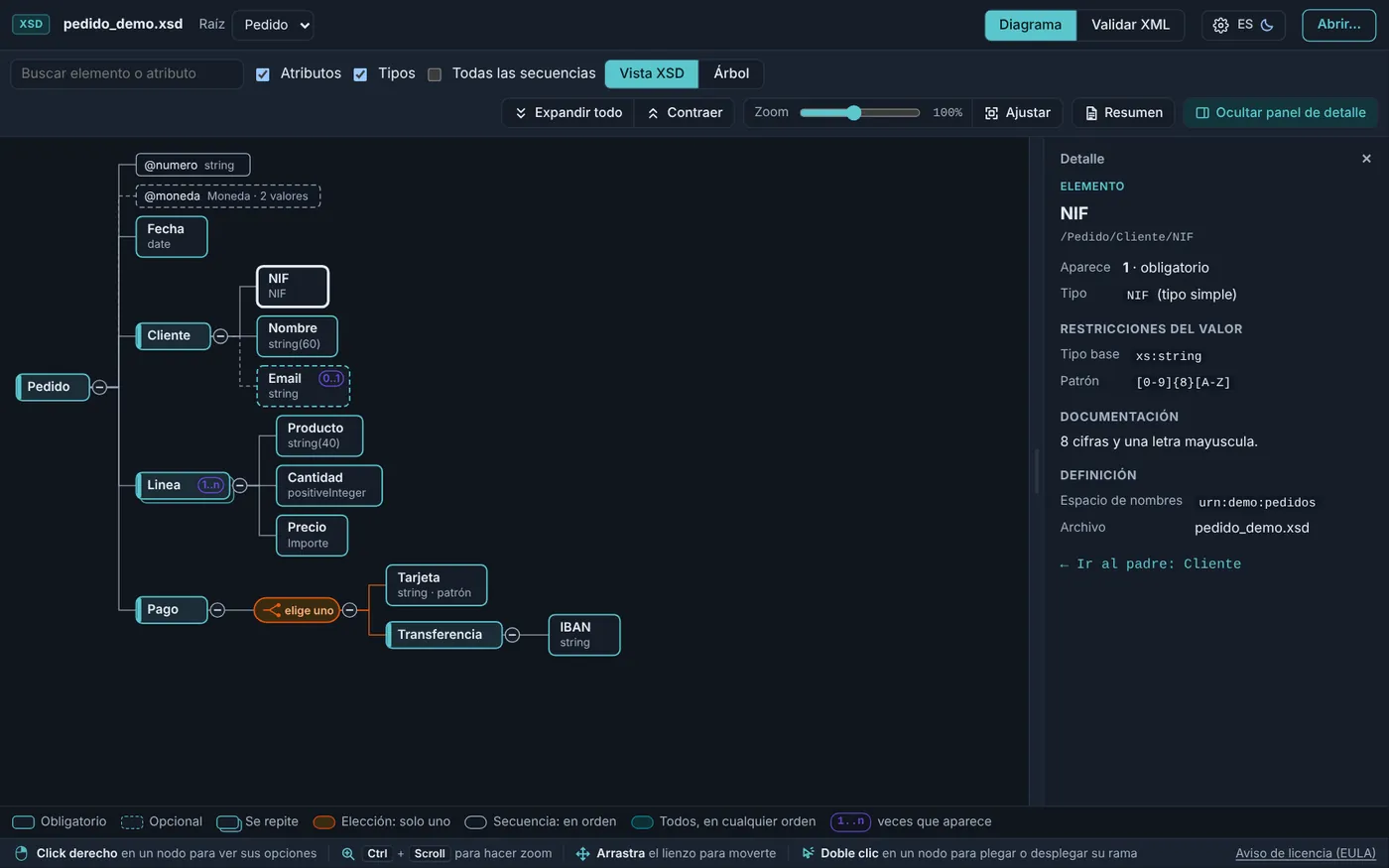Screen dimensions: 1389x868
Task: Select the Producto string(40) node
Action: (x=319, y=435)
